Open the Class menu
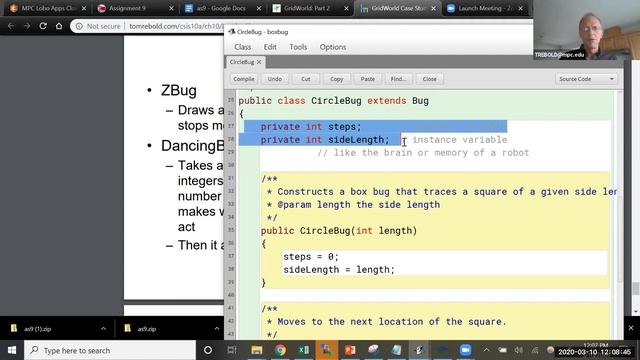This screenshot has height=360, width=640. [x=242, y=47]
